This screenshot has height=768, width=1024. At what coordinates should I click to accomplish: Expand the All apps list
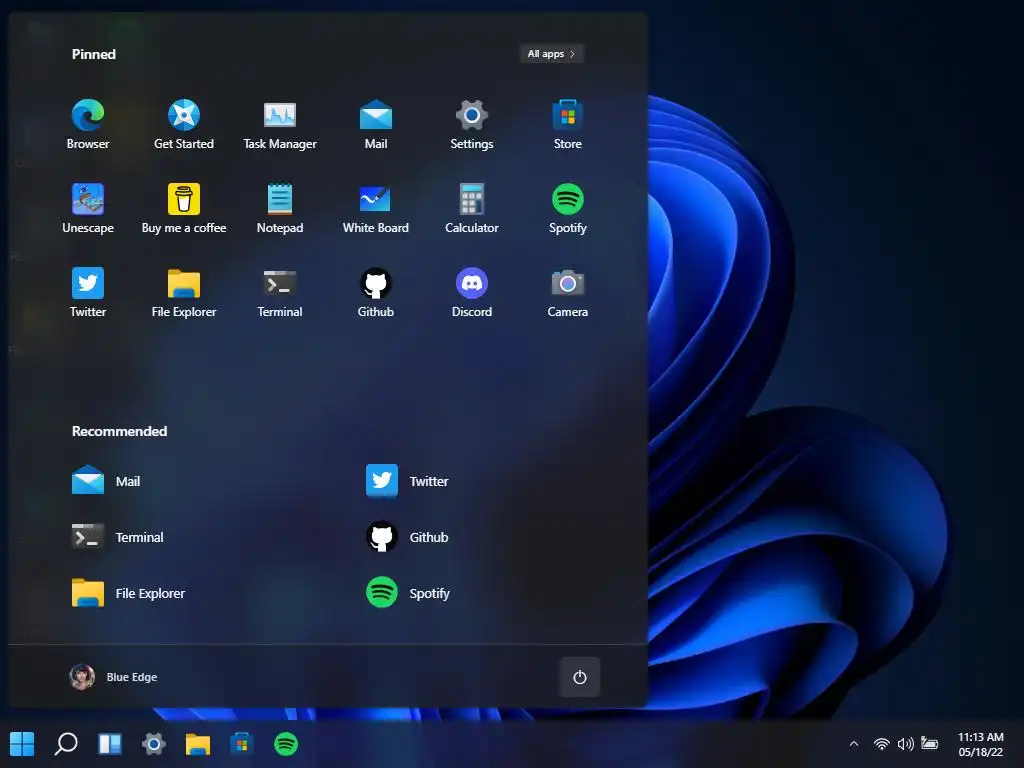551,54
